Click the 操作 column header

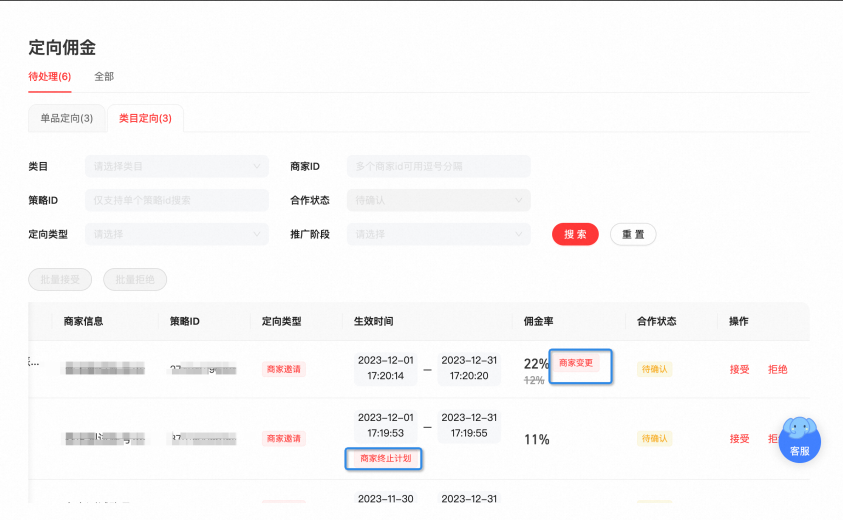coord(739,322)
